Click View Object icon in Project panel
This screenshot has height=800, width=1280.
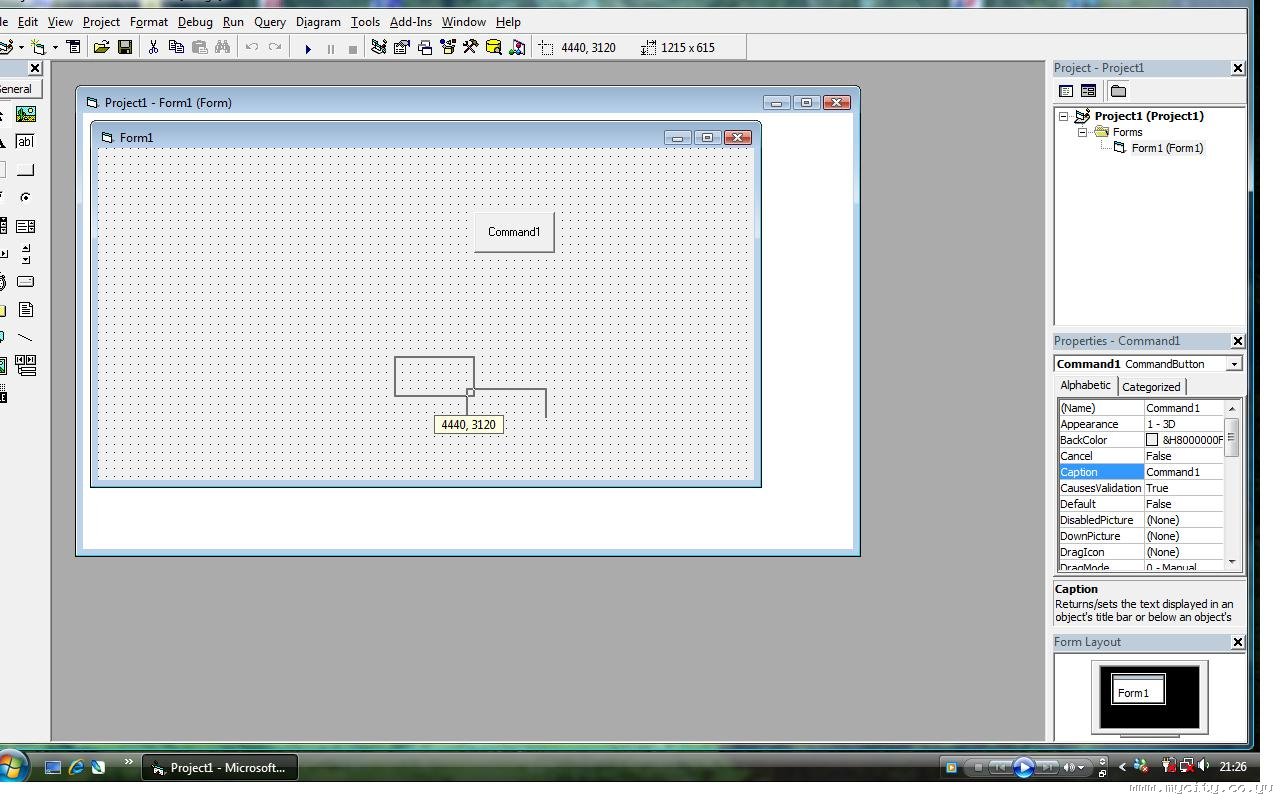tap(1089, 91)
